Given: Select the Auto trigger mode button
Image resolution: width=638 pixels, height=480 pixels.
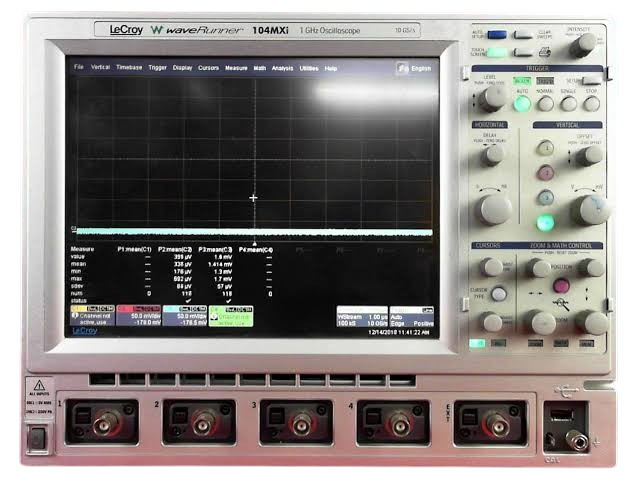Looking at the screenshot, I should (522, 104).
